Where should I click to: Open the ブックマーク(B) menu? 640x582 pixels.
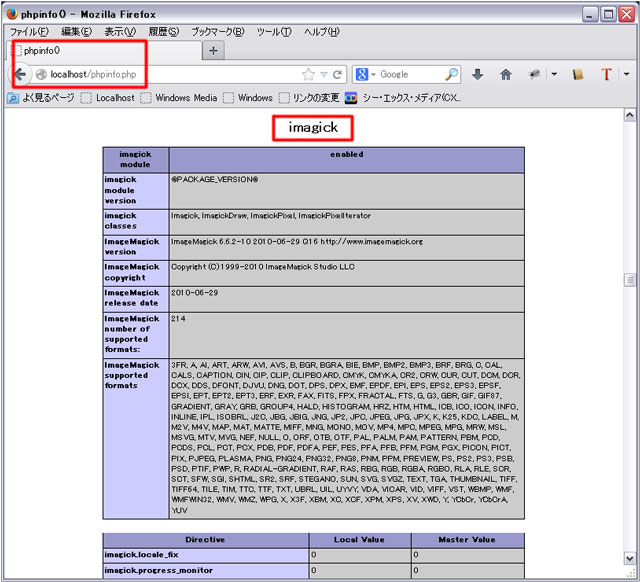218,32
